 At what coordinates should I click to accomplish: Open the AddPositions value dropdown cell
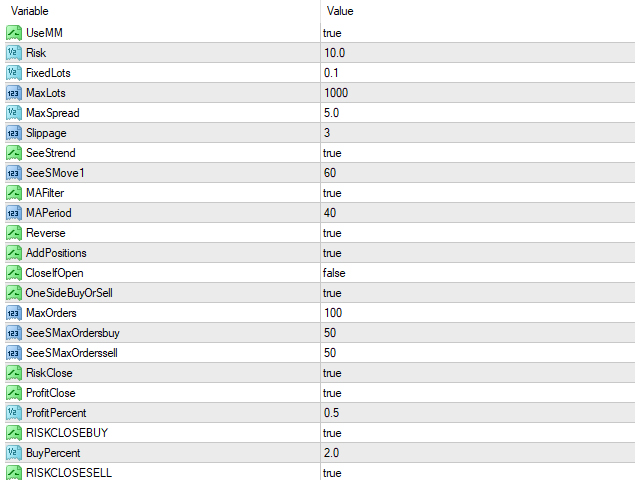click(x=478, y=253)
